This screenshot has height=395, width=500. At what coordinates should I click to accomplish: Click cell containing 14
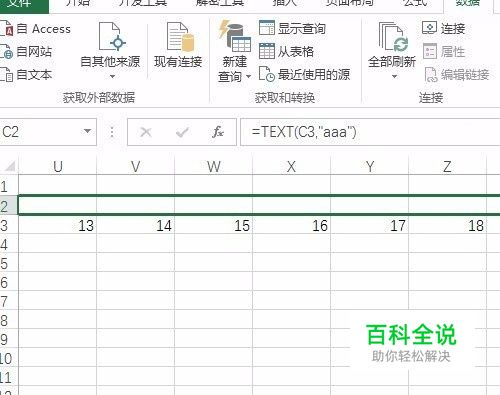(136, 226)
